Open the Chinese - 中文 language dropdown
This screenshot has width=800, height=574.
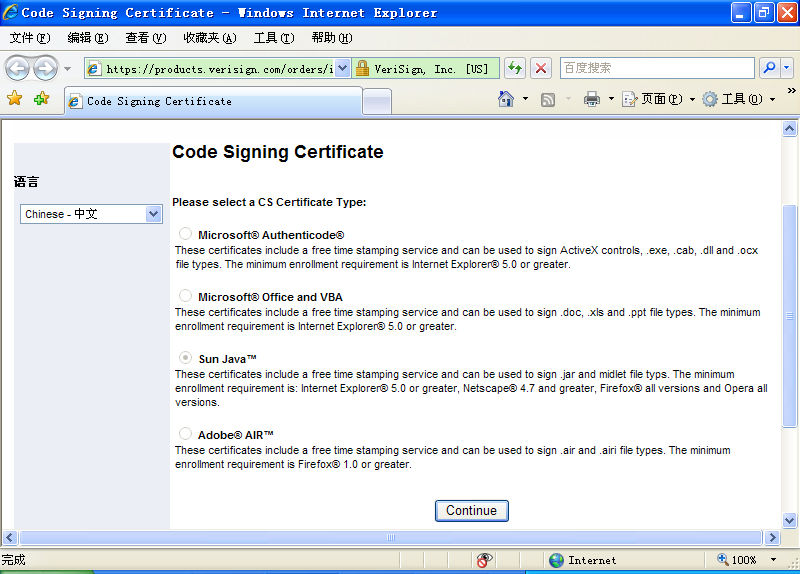pyautogui.click(x=91, y=214)
